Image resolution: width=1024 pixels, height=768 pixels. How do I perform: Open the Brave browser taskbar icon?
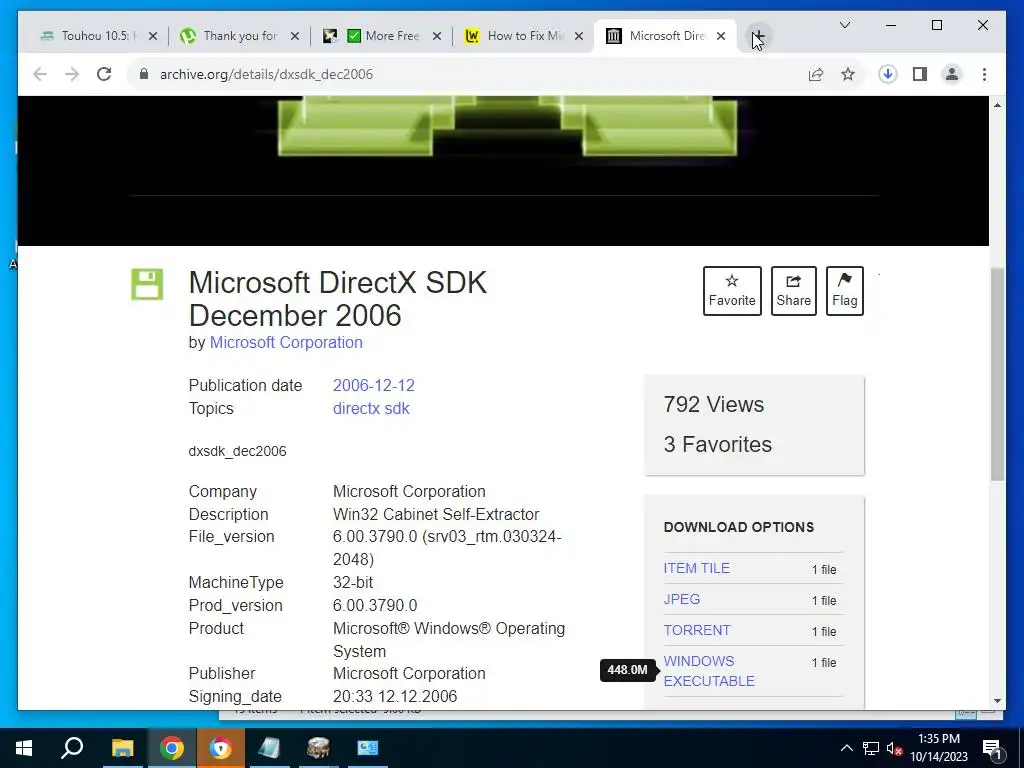221,748
